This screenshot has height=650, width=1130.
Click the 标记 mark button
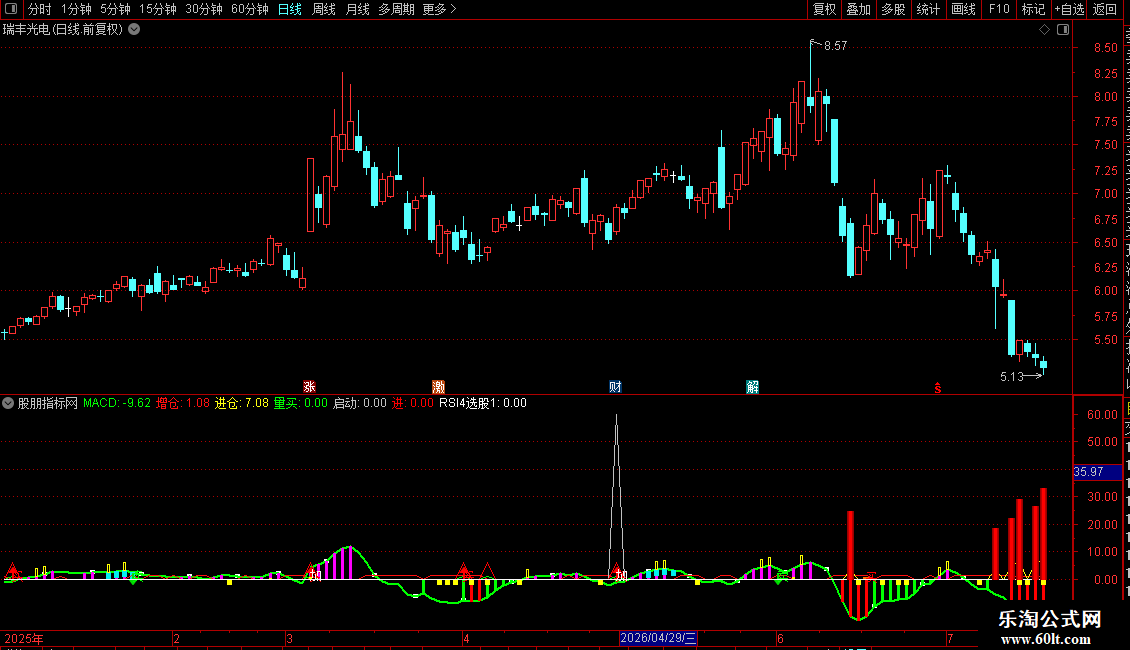click(1033, 9)
